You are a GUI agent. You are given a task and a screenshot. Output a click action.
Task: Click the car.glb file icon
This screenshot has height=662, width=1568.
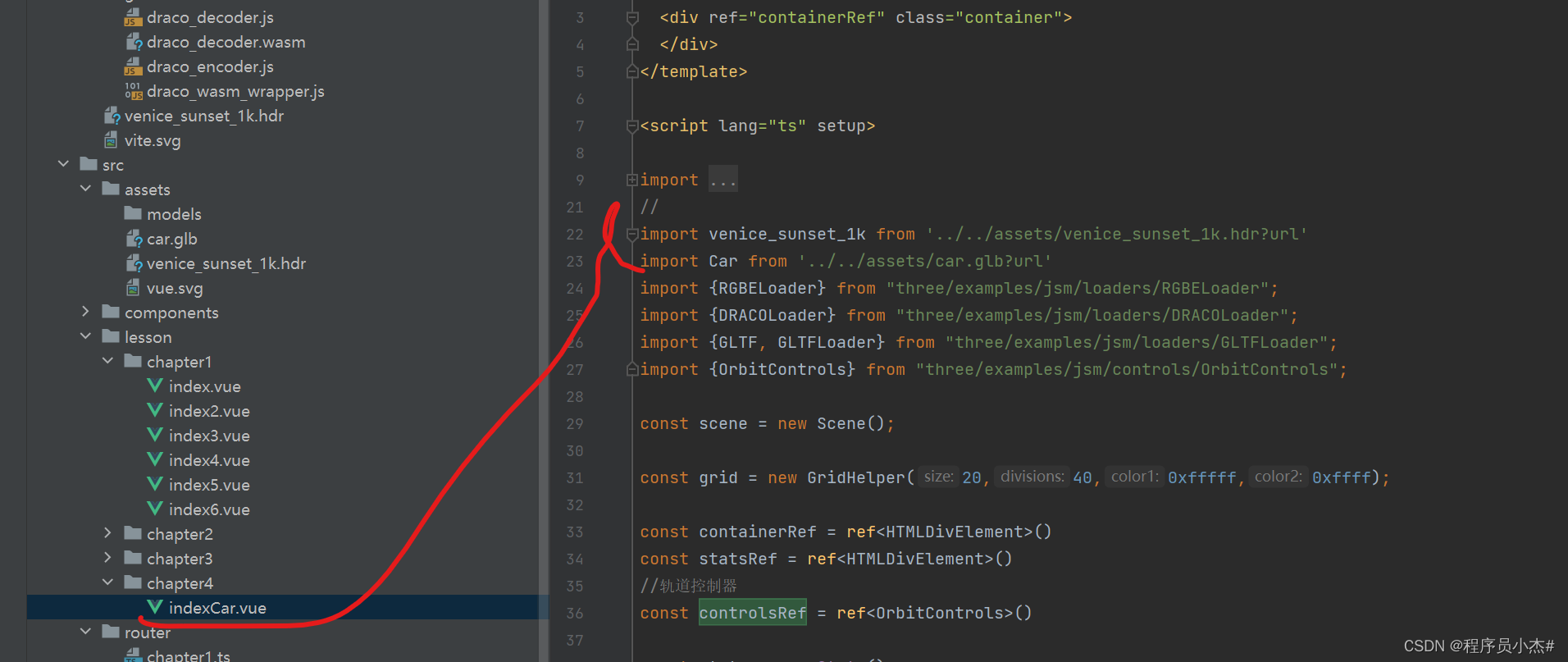[x=134, y=239]
